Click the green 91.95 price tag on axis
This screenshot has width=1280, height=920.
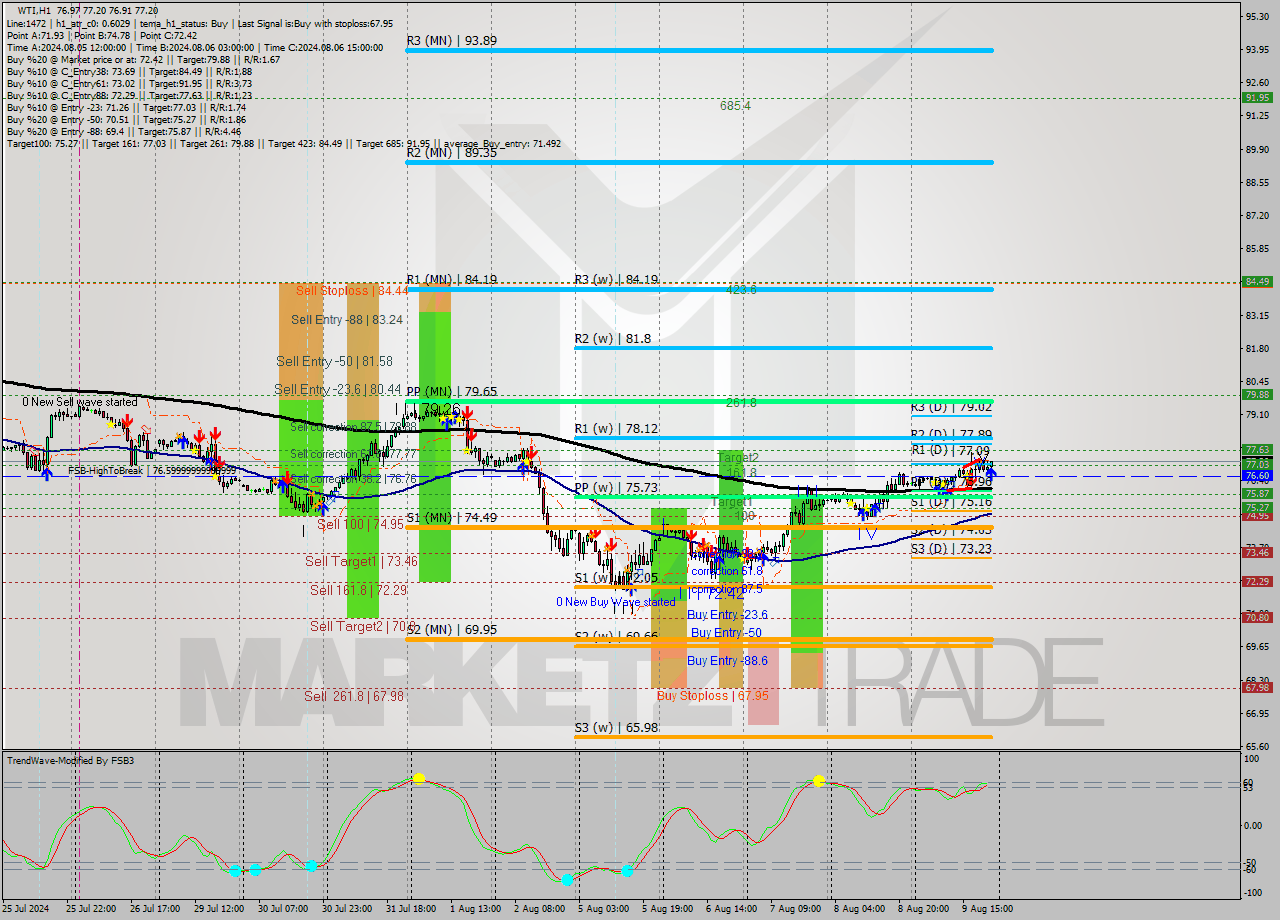tap(1256, 98)
